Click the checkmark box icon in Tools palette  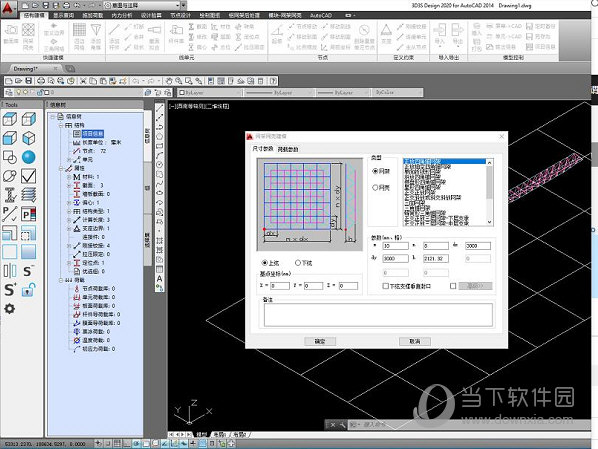tap(29, 176)
